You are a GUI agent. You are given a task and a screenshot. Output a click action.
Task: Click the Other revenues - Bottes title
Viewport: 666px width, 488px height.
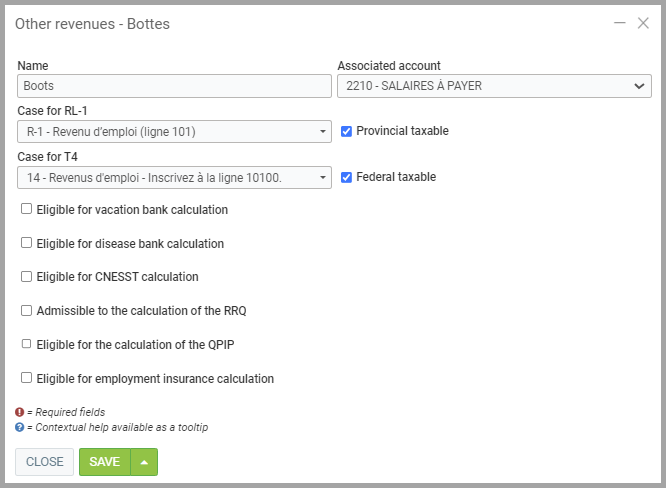tap(92, 24)
